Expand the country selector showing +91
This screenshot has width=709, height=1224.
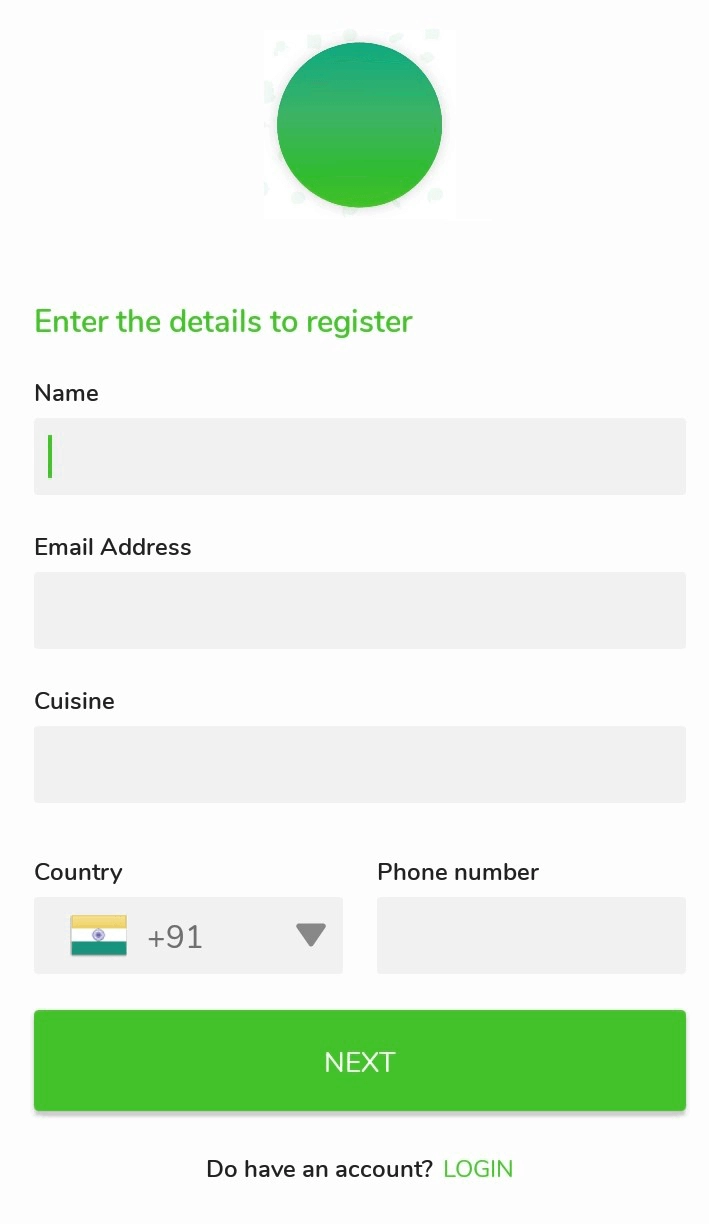pyautogui.click(x=188, y=935)
